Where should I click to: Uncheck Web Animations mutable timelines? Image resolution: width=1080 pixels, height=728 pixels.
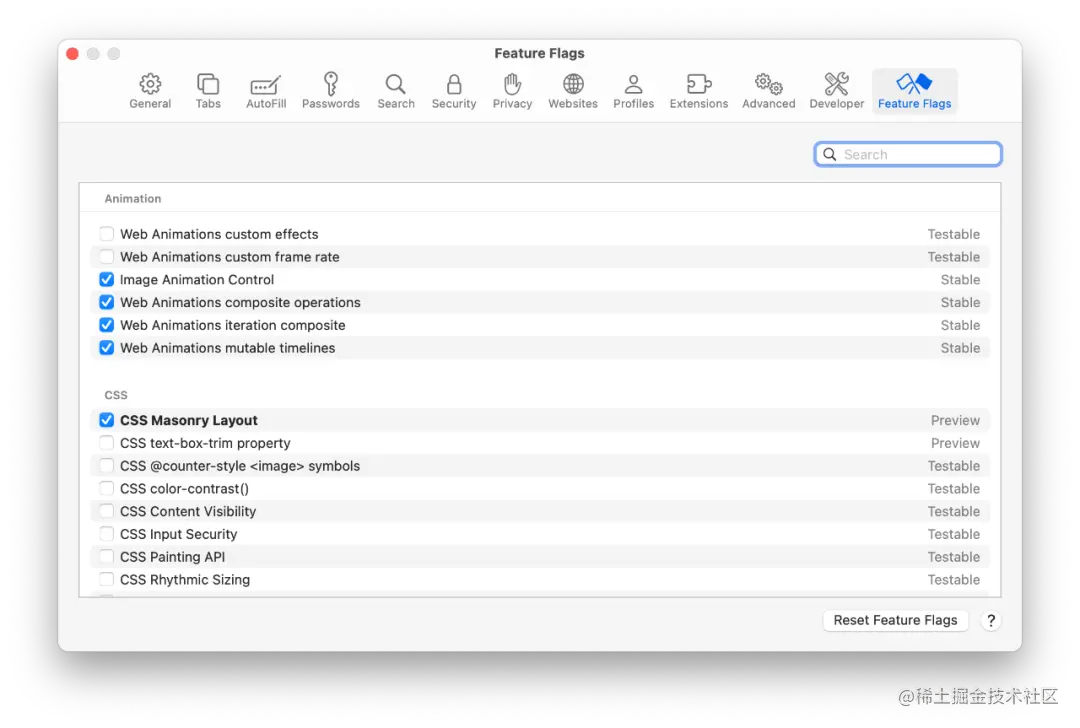tap(107, 348)
